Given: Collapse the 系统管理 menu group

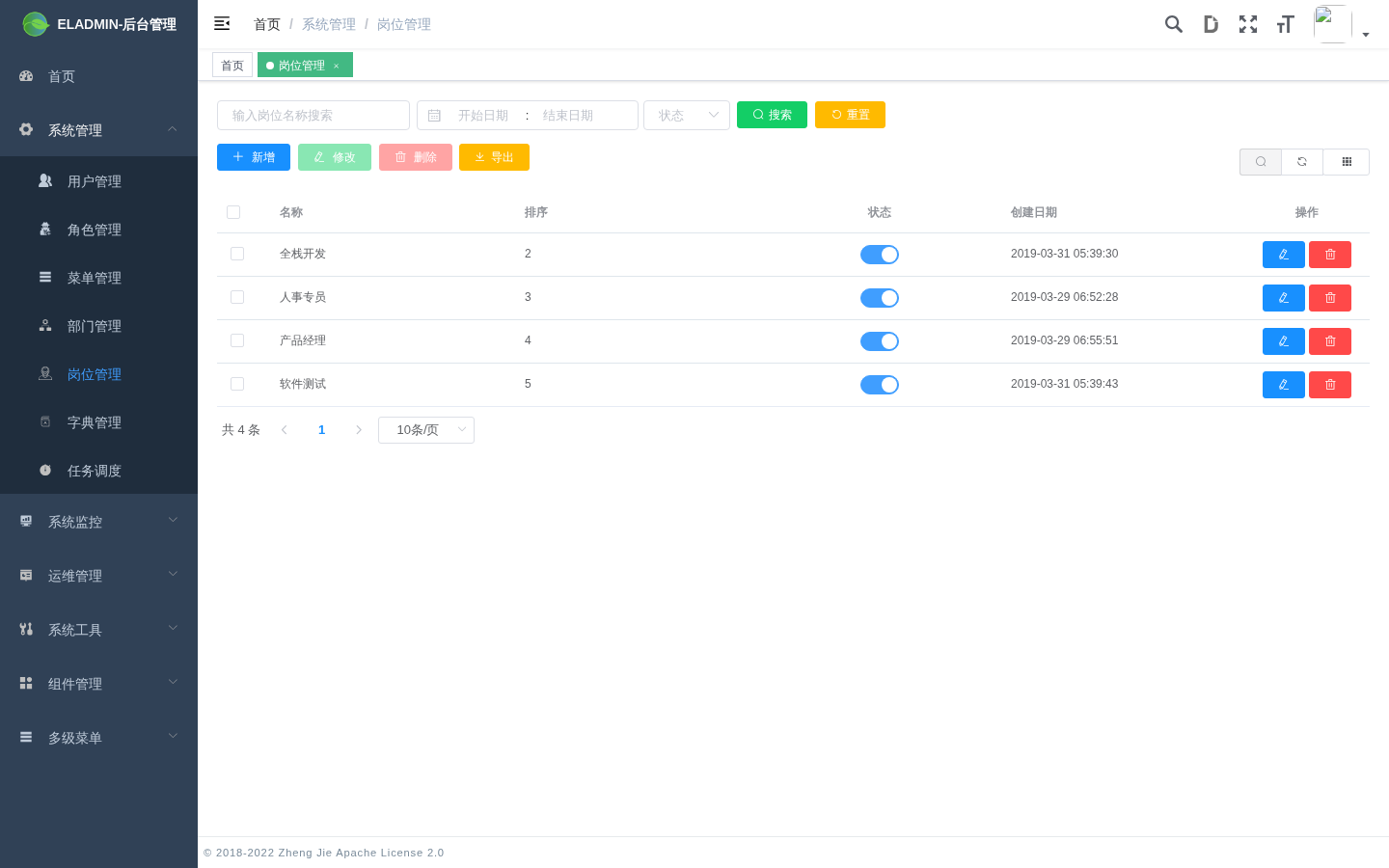Looking at the screenshot, I should tap(98, 129).
